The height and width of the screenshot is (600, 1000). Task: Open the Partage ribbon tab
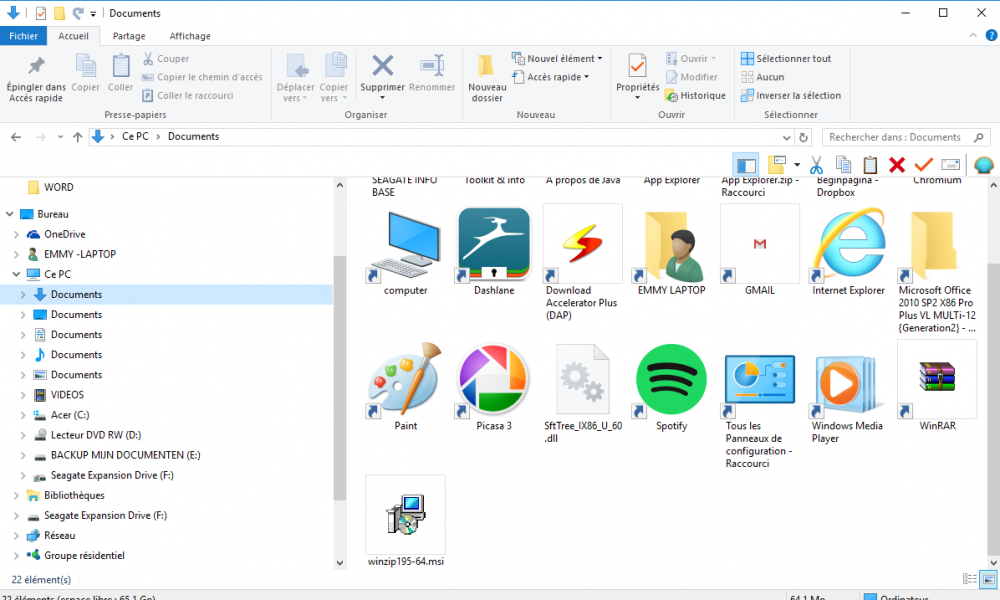[129, 36]
